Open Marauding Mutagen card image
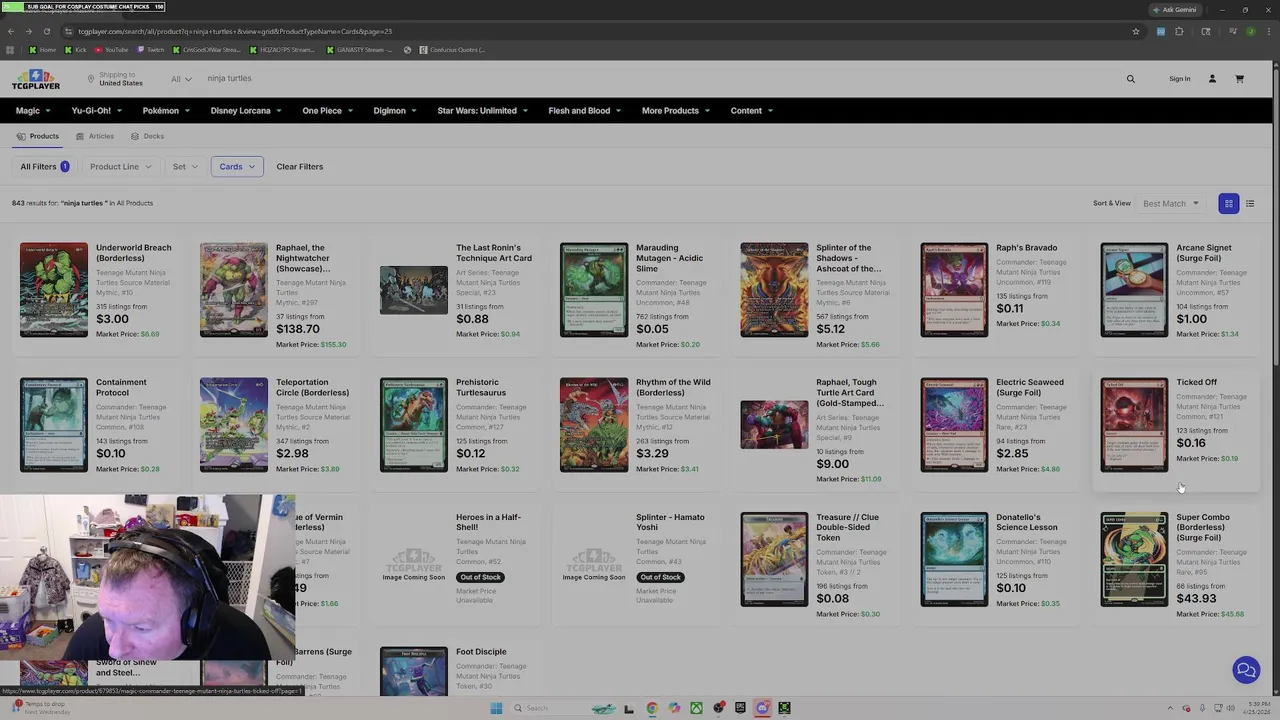Screen dimensions: 1280x720 click(x=594, y=290)
